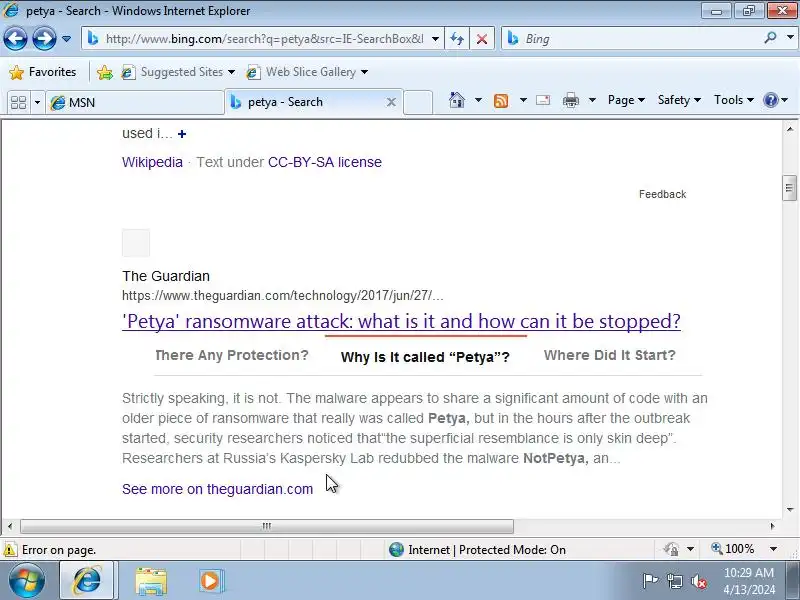The width and height of the screenshot is (800, 600).
Task: Open search provider dropdown arrow
Action: pos(790,38)
